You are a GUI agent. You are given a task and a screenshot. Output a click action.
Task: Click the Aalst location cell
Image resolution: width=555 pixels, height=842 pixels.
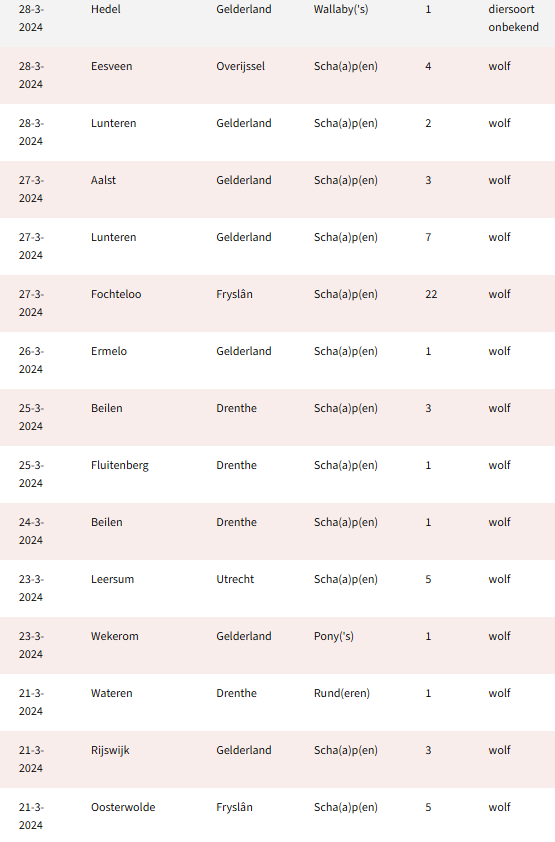(x=103, y=180)
